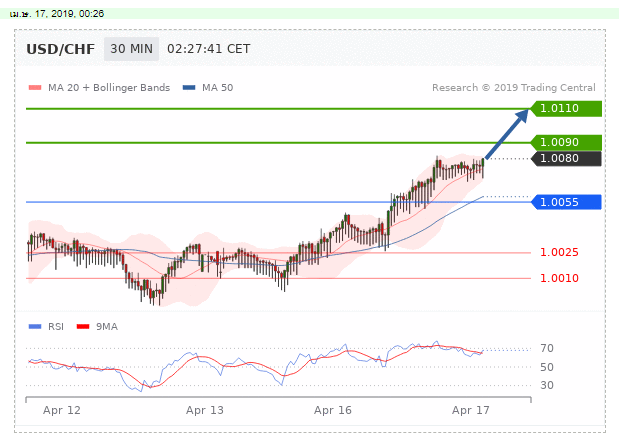
Task: Click the MA 50 blue legend swatch
Action: [x=189, y=88]
